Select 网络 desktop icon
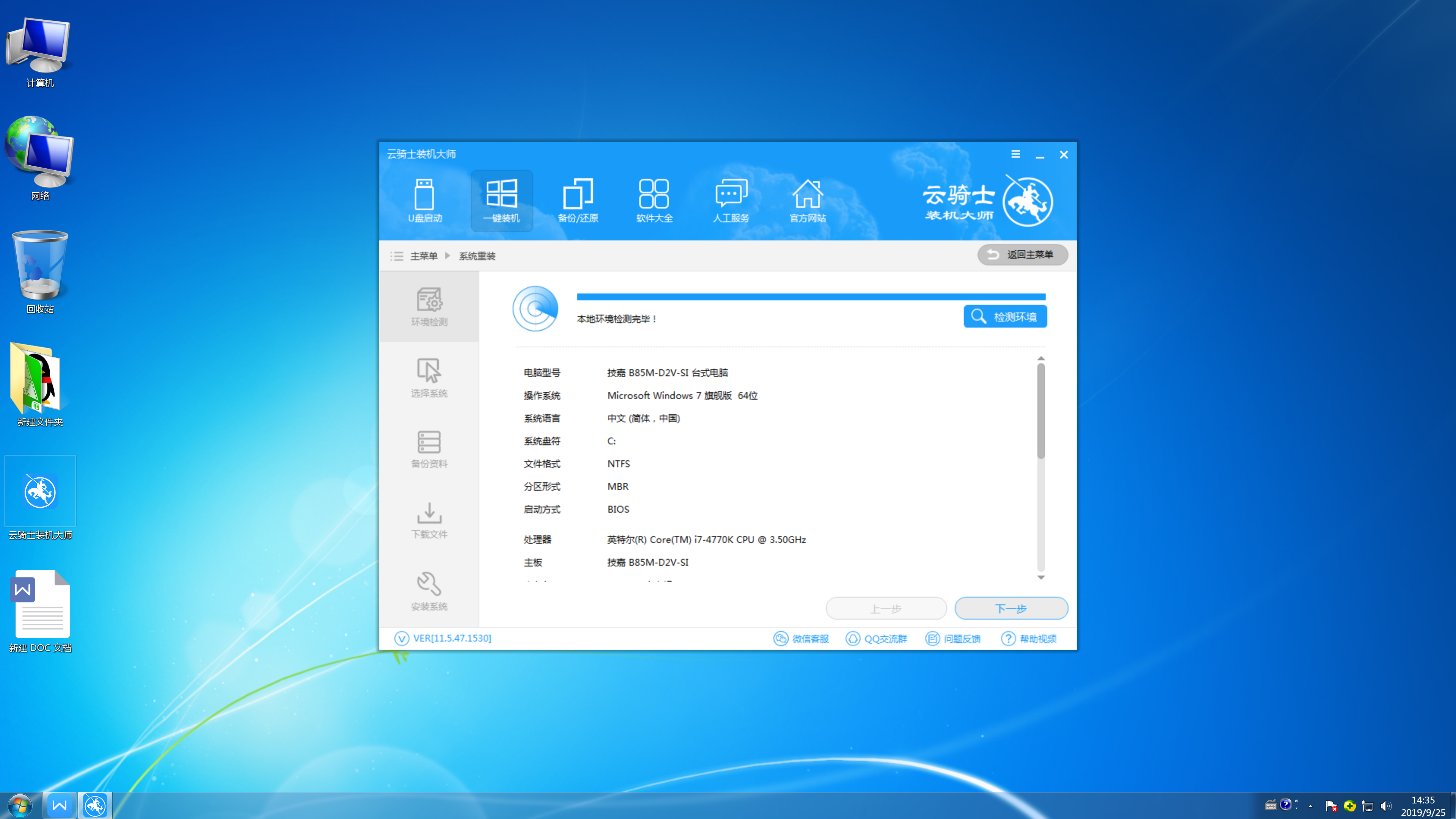 39,158
